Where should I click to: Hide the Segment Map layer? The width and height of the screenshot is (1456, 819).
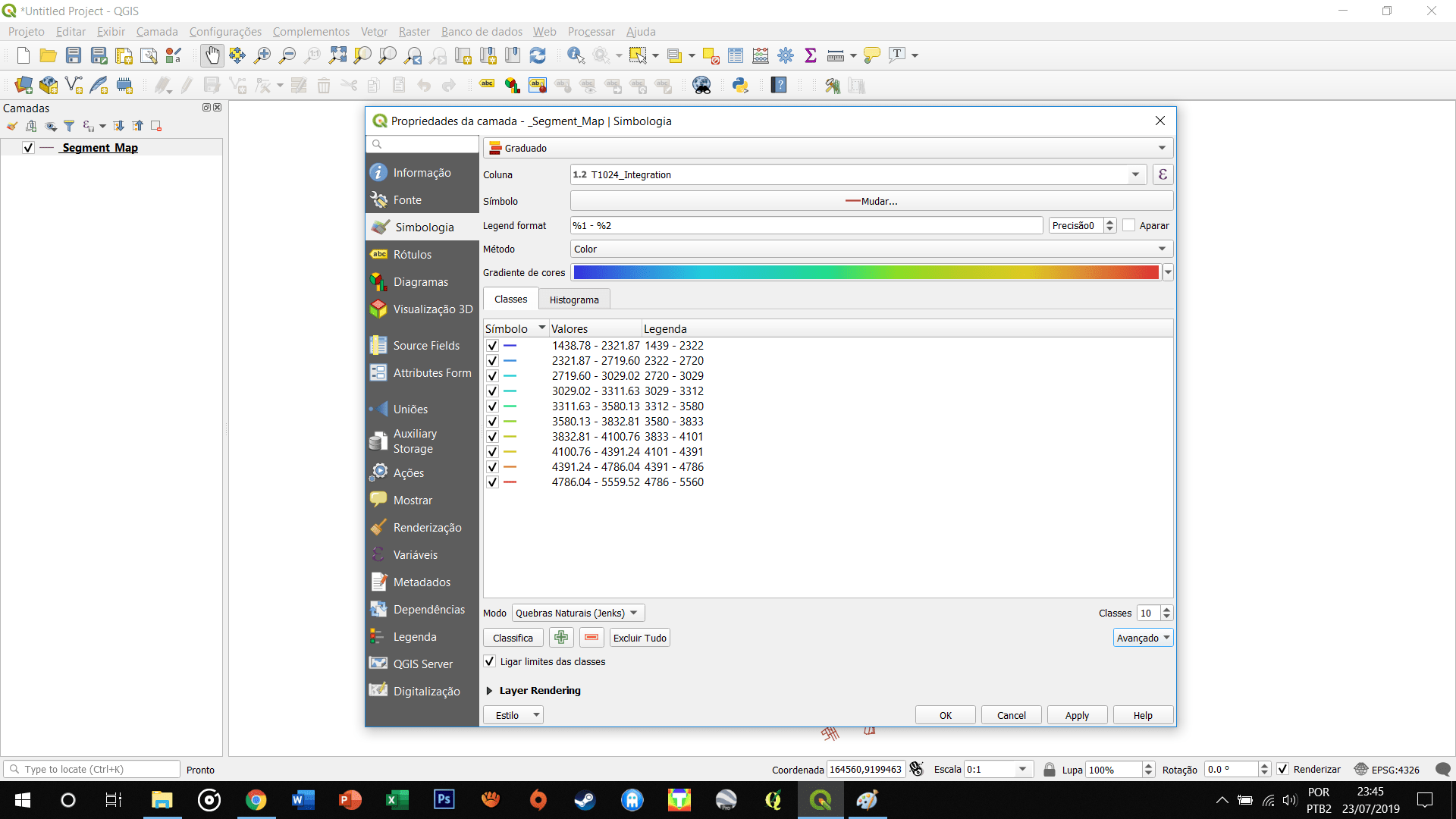click(x=27, y=147)
